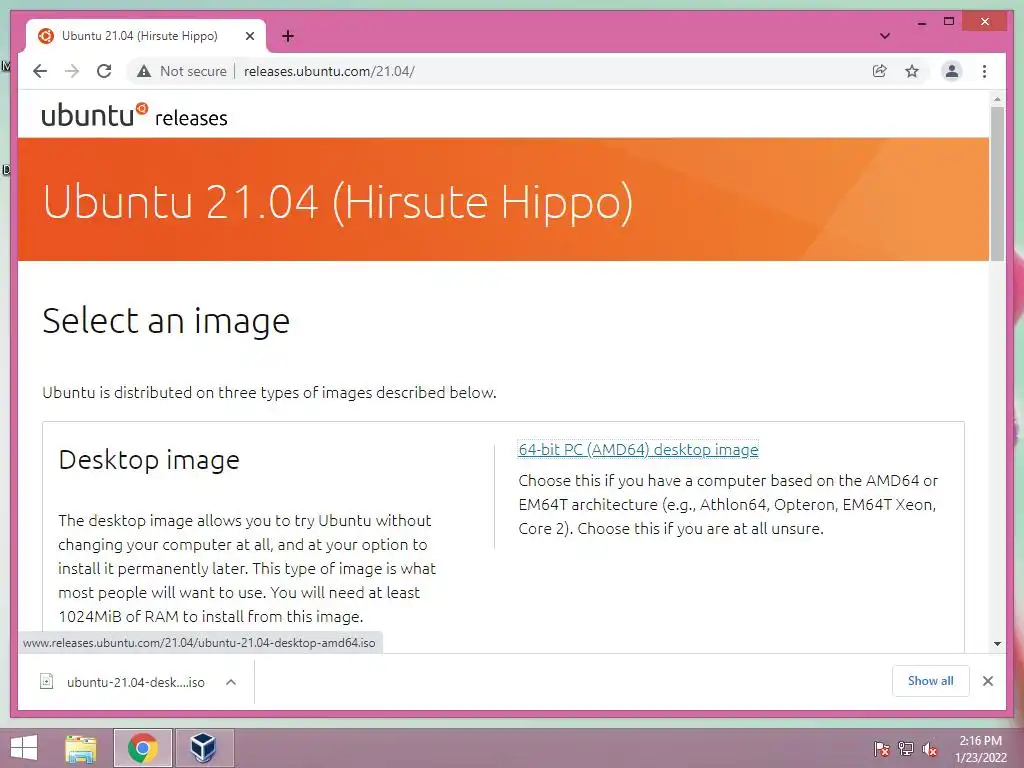
Task: Click the Ubuntu 21.04 (Hirsute Hippo) banner heading
Action: coord(338,201)
